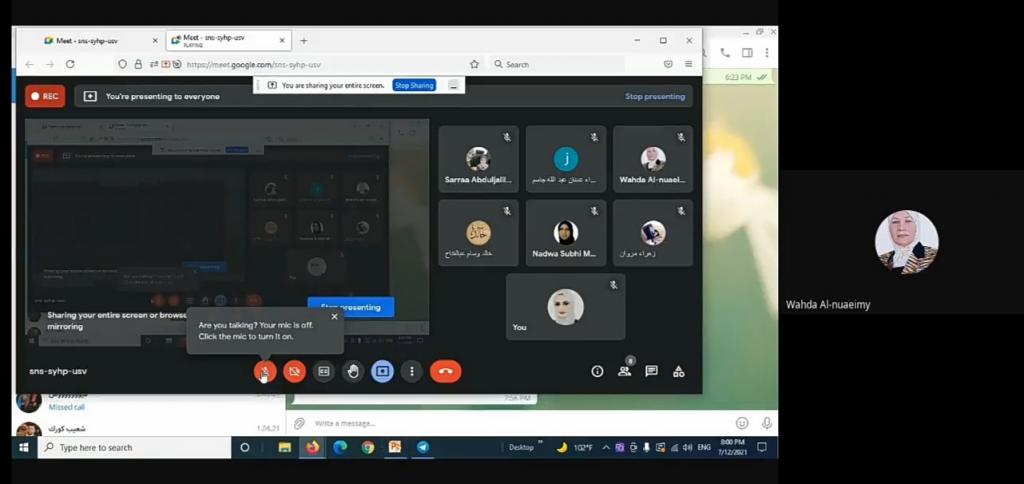Open the three-dot more options menu
Screen dimensions: 1024x484
[x=412, y=371]
